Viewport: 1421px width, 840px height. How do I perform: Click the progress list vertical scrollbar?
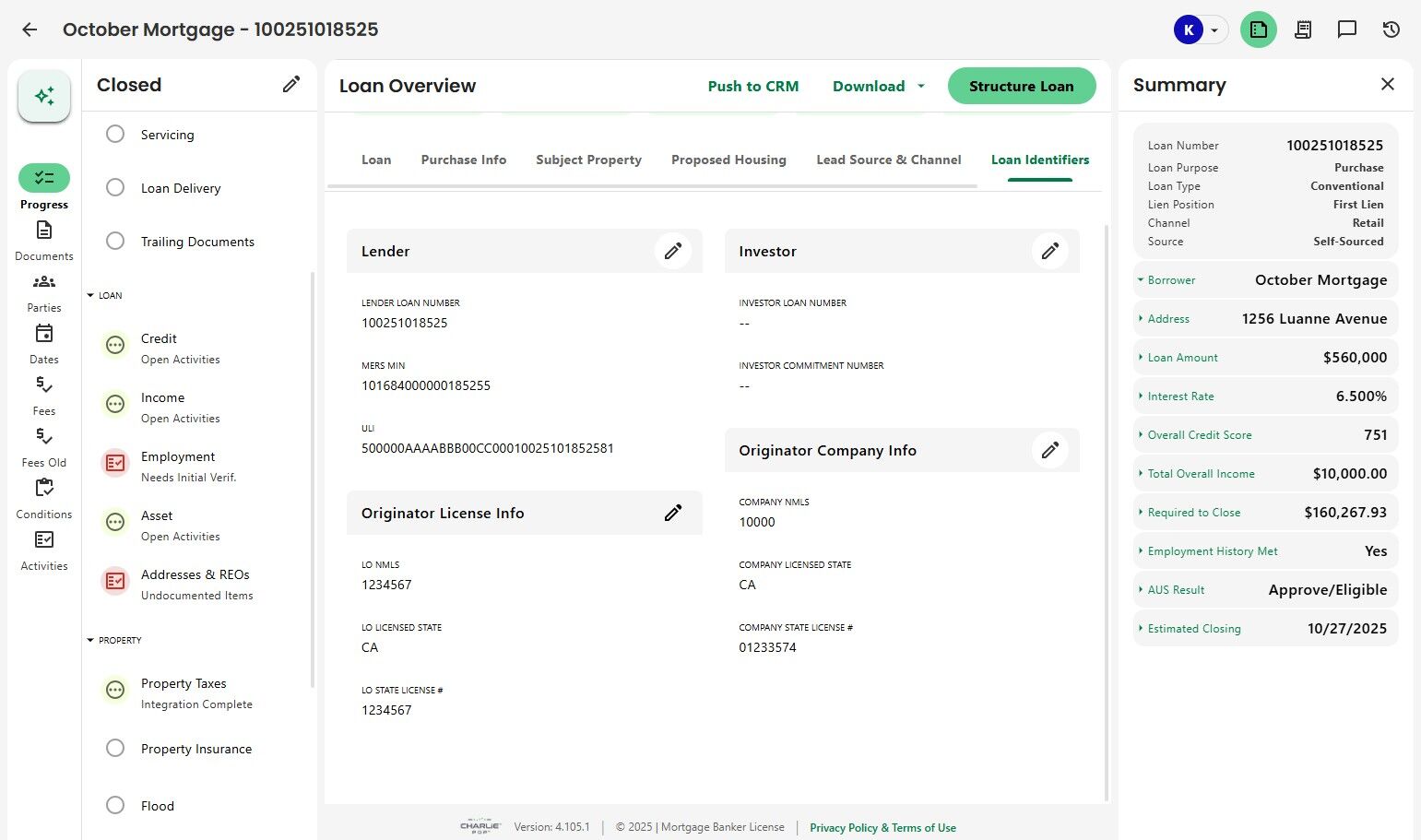pyautogui.click(x=313, y=479)
